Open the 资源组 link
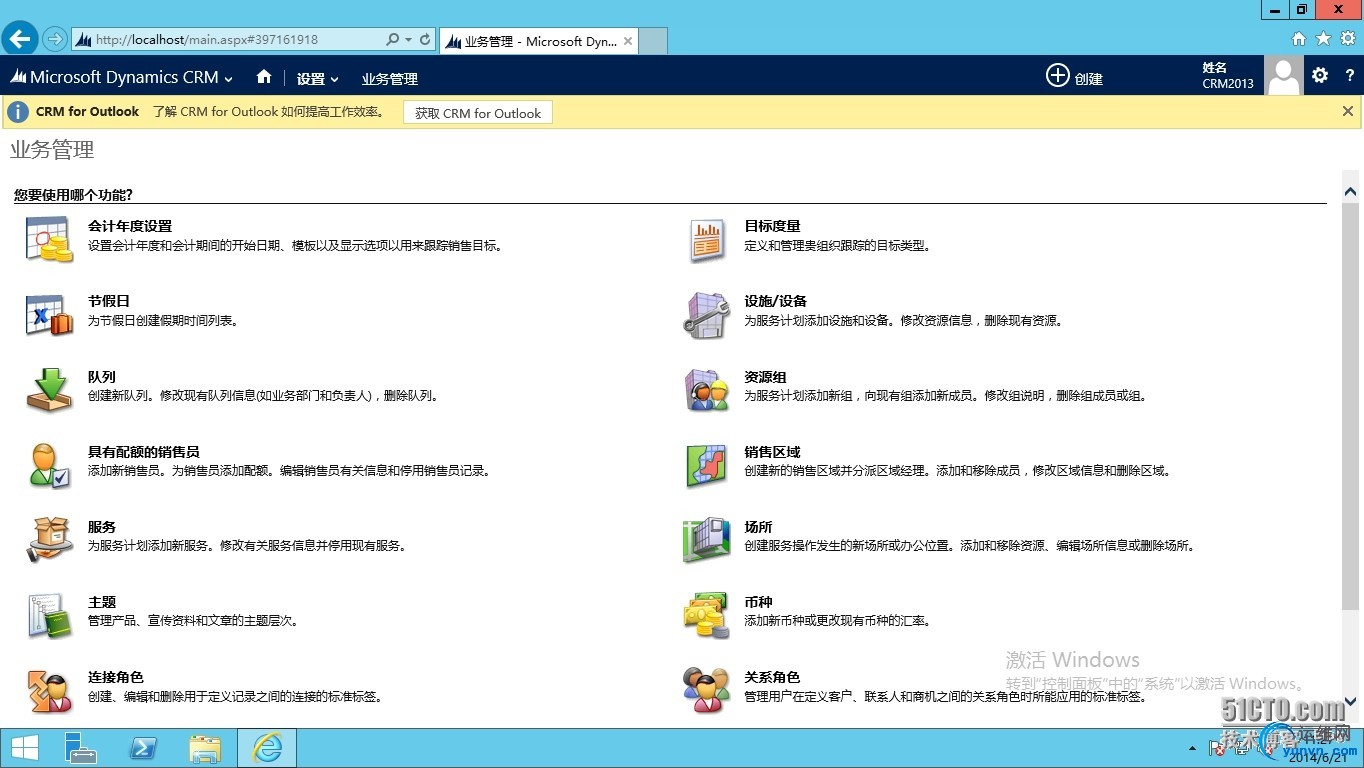Screen dimensions: 1364x768 (x=766, y=377)
